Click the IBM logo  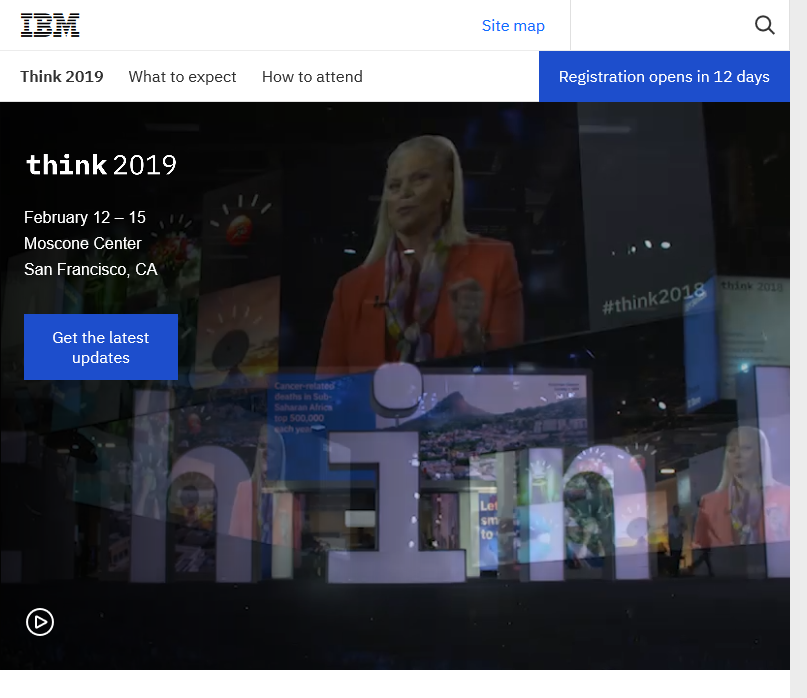click(50, 25)
